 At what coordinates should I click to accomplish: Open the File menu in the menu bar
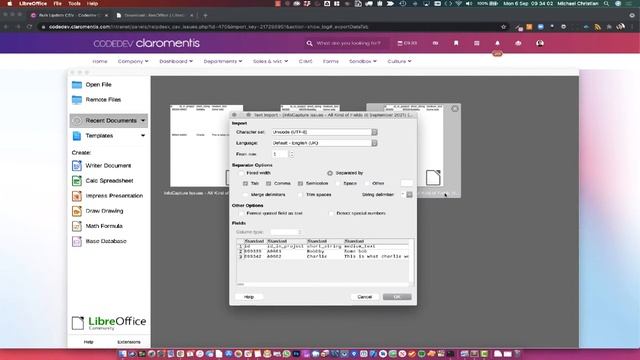pos(58,3)
